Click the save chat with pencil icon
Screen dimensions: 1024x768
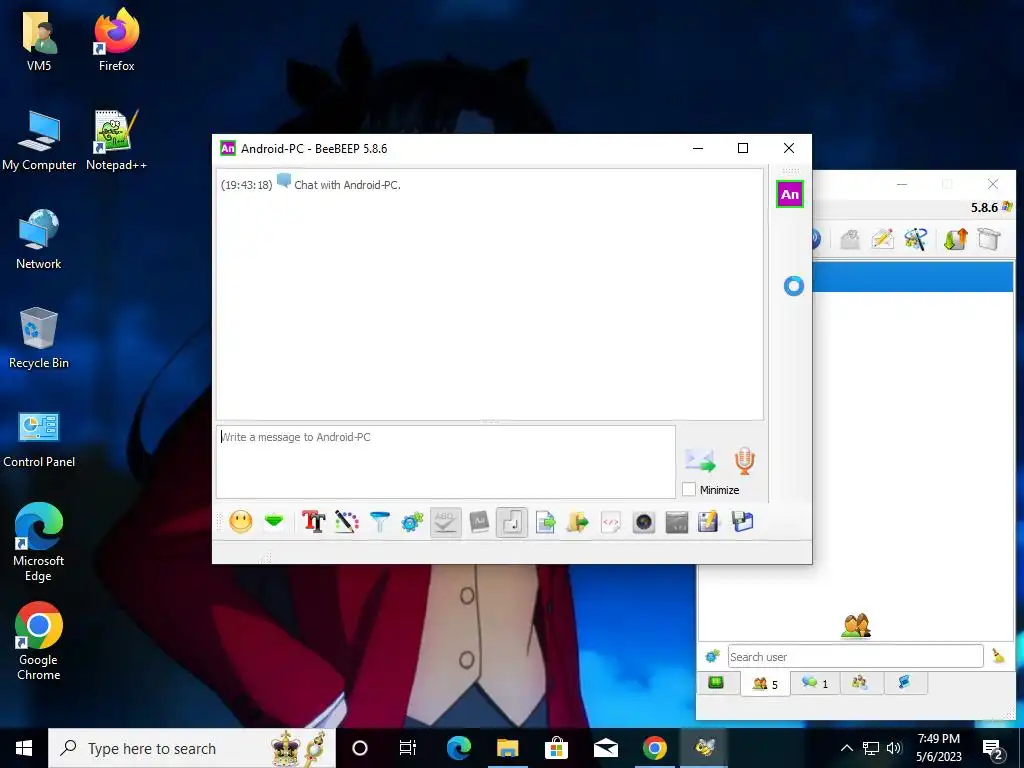709,522
